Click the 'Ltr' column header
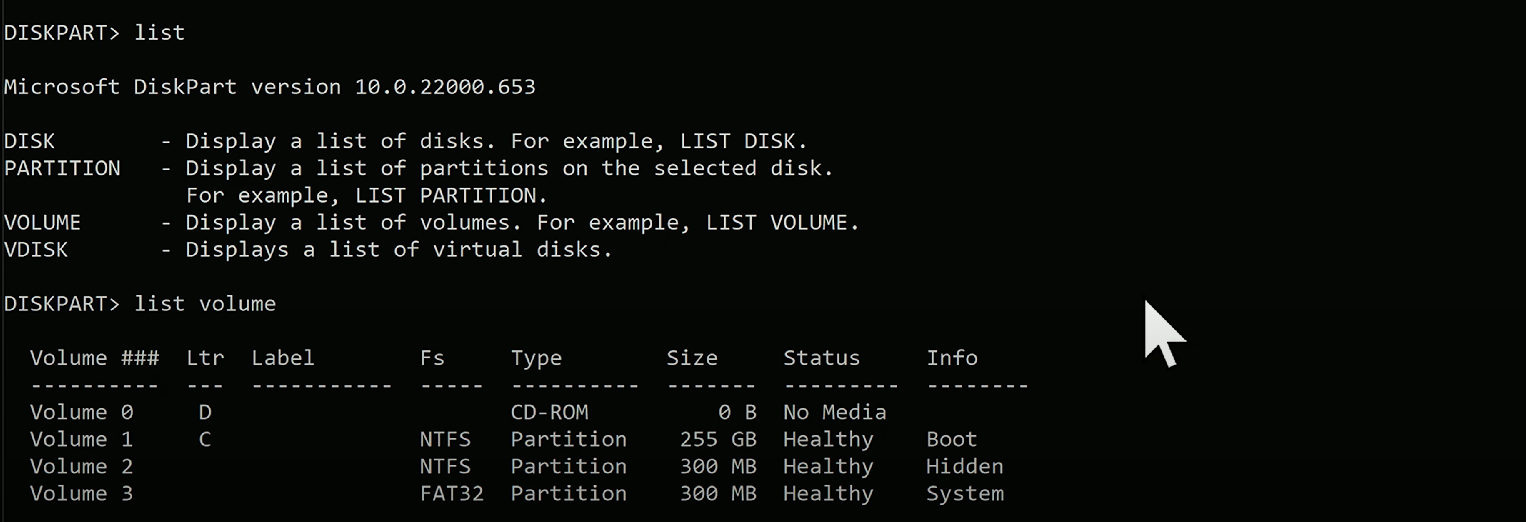The height and width of the screenshot is (522, 1526). pos(205,358)
